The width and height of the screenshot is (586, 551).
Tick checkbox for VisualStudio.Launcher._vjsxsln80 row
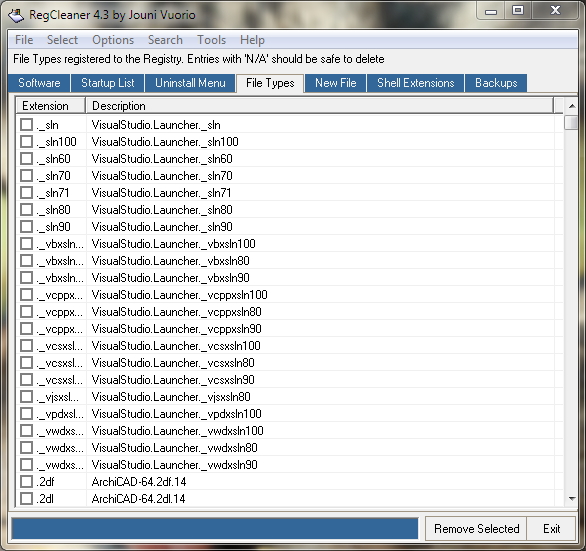pyautogui.click(x=27, y=397)
